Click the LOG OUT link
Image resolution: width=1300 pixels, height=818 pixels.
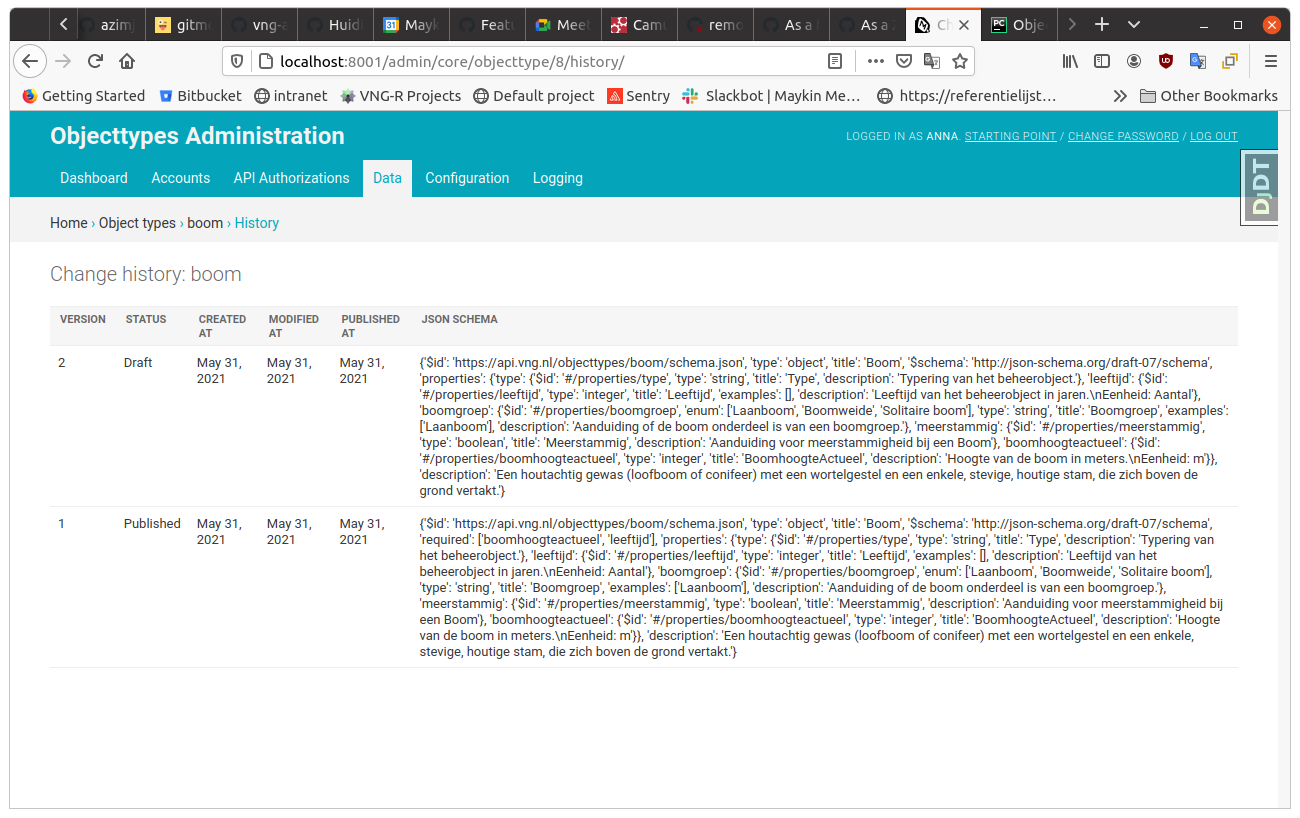1214,136
